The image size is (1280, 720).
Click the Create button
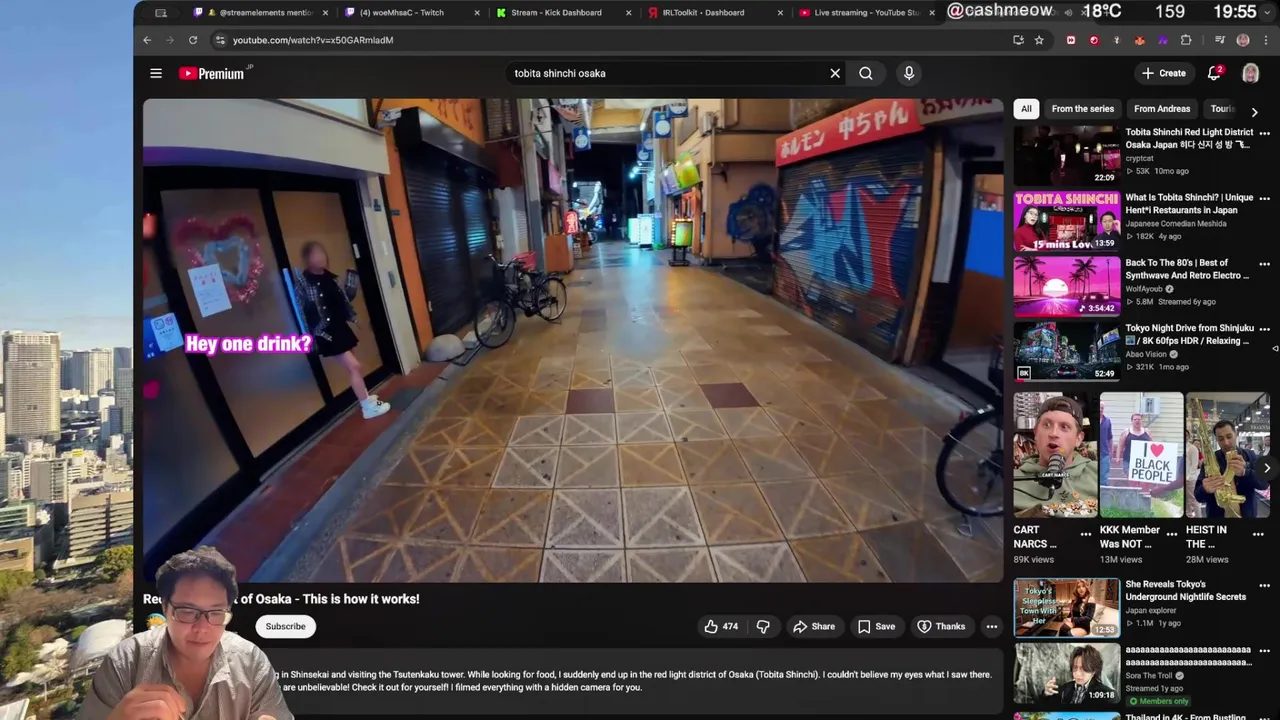click(1164, 73)
